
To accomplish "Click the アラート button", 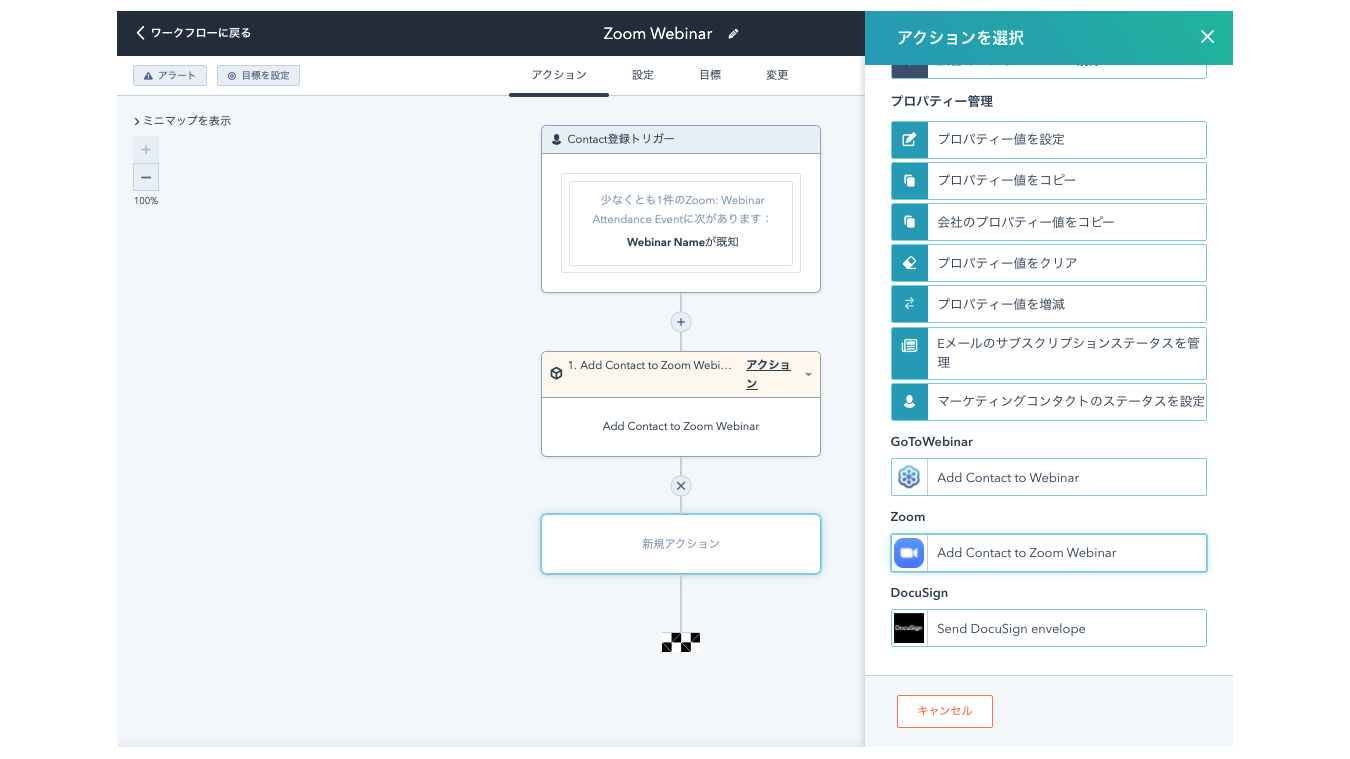I will [x=170, y=75].
